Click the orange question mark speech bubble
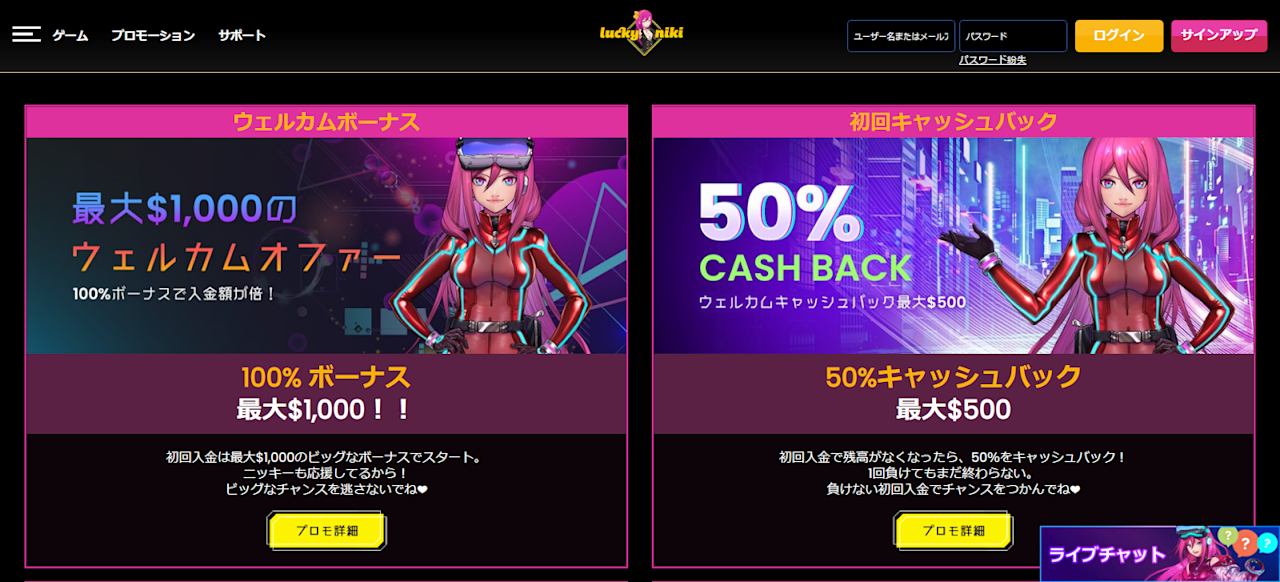 [1245, 543]
